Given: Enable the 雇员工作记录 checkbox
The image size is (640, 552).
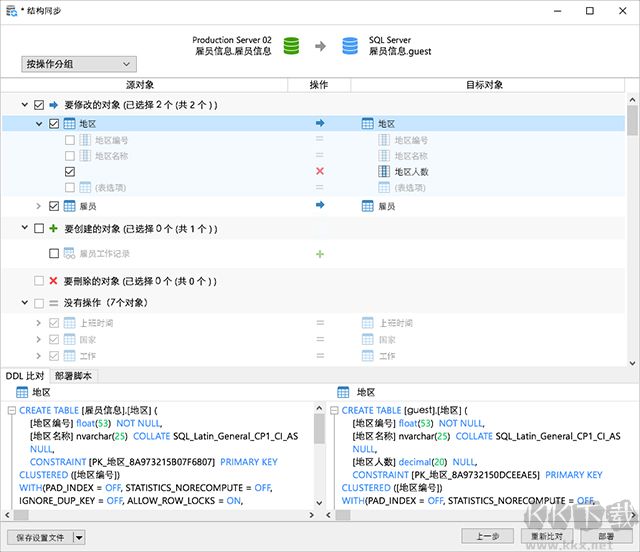Looking at the screenshot, I should click(x=54, y=254).
